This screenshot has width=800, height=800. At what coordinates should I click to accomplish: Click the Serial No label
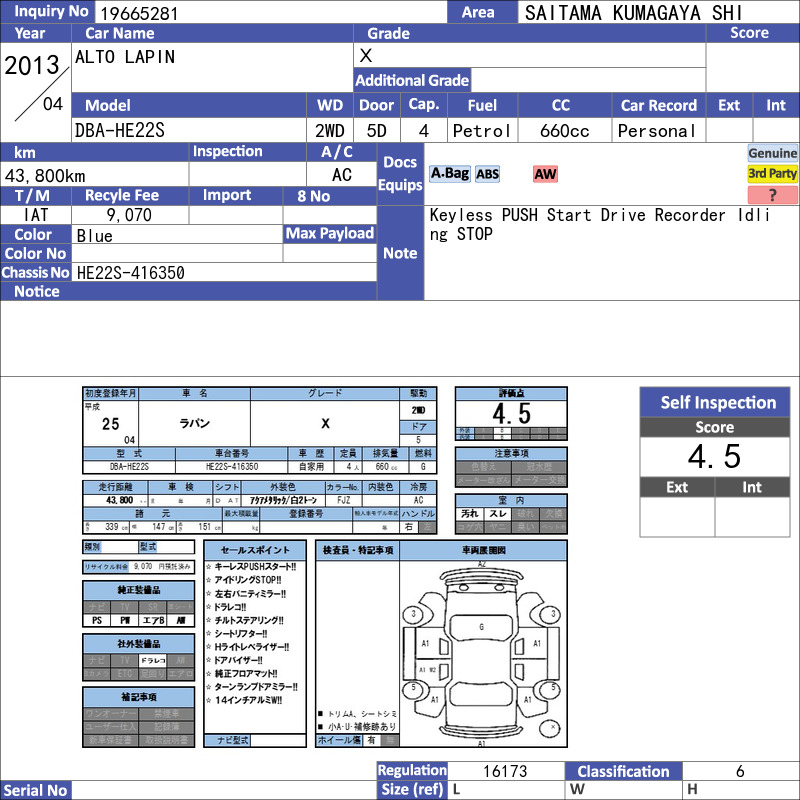(35, 790)
